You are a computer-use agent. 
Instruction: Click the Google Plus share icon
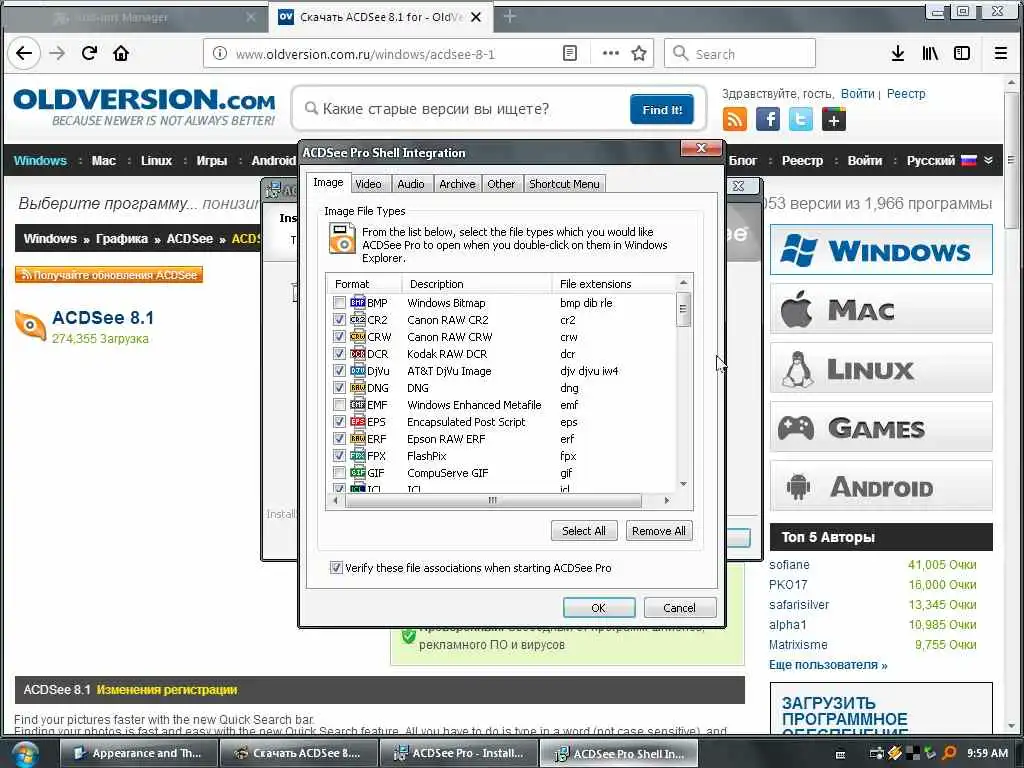click(x=834, y=120)
